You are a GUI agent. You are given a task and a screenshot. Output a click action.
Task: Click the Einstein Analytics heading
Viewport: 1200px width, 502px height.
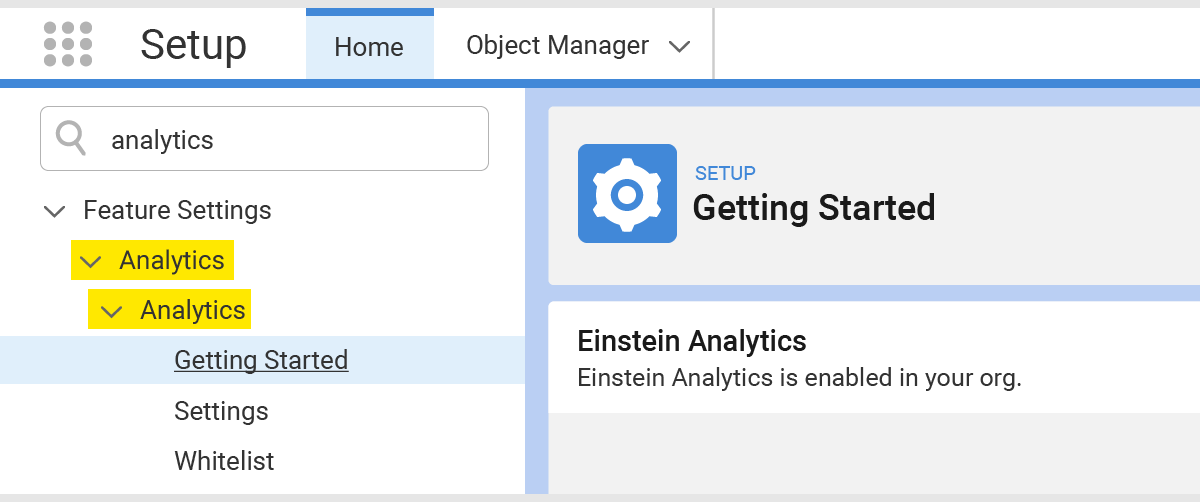point(692,341)
